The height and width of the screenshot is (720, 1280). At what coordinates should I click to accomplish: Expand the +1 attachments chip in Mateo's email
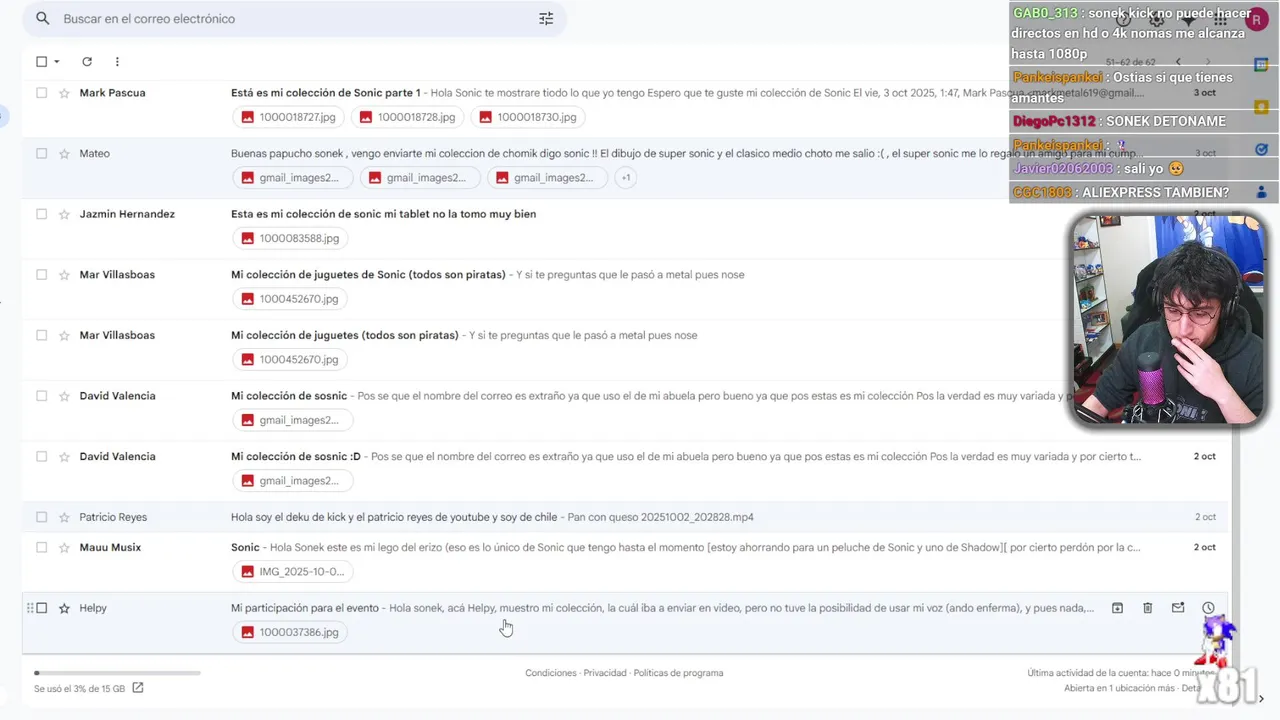626,178
